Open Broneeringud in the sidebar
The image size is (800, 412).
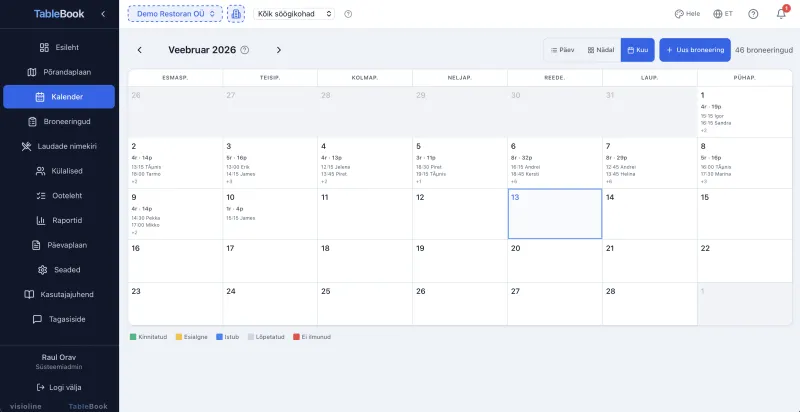59,121
